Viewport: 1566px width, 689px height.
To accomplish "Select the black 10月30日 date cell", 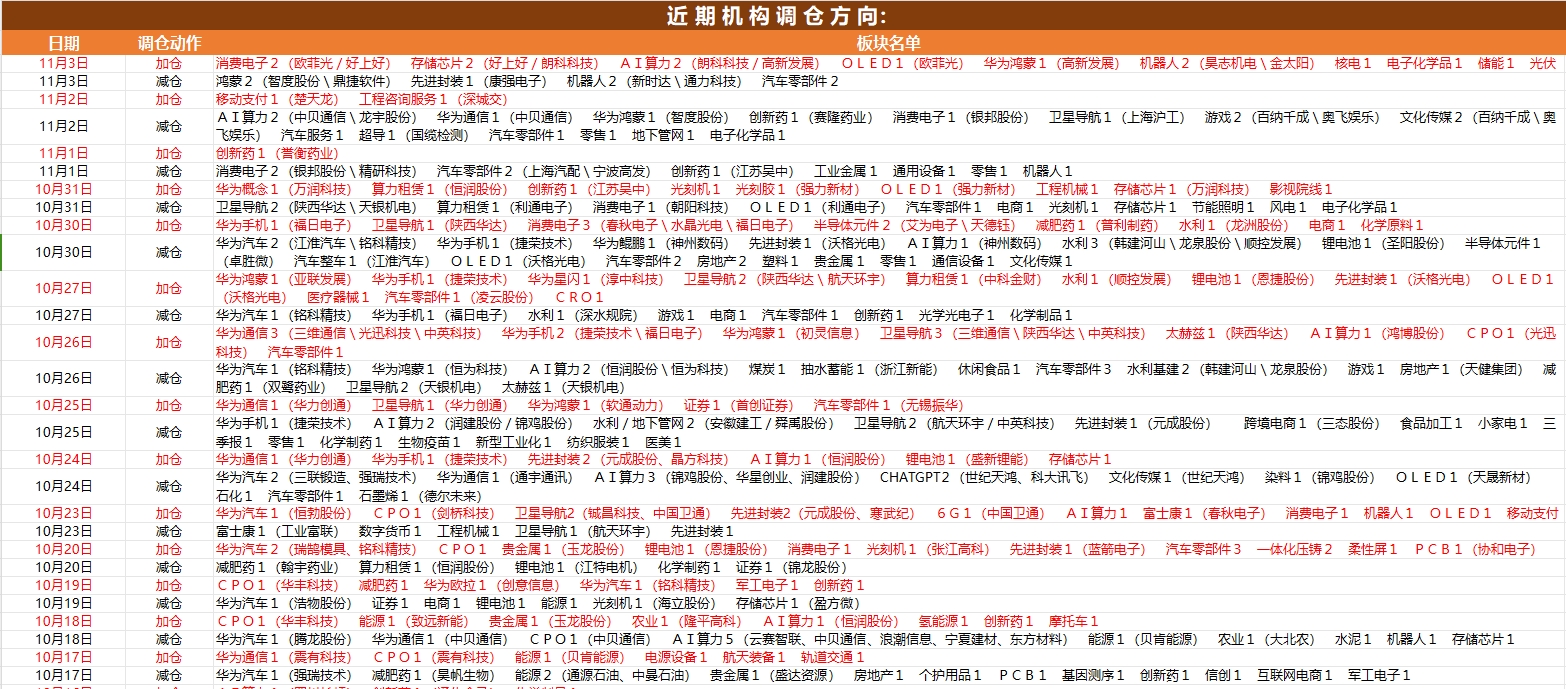I will pos(64,252).
